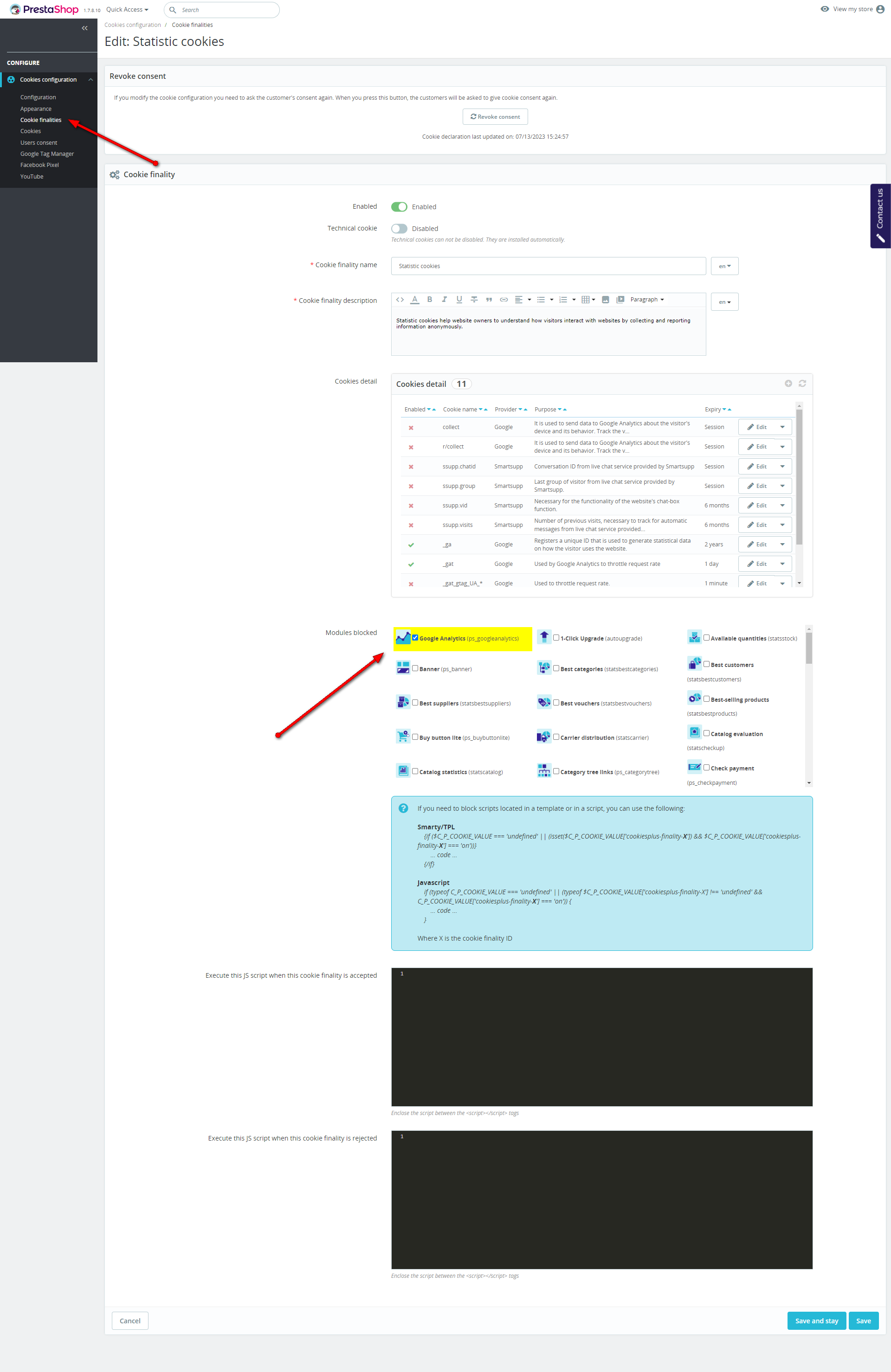Image resolution: width=891 pixels, height=1372 pixels.
Task: Open the Configuration sidebar item
Action: (38, 97)
